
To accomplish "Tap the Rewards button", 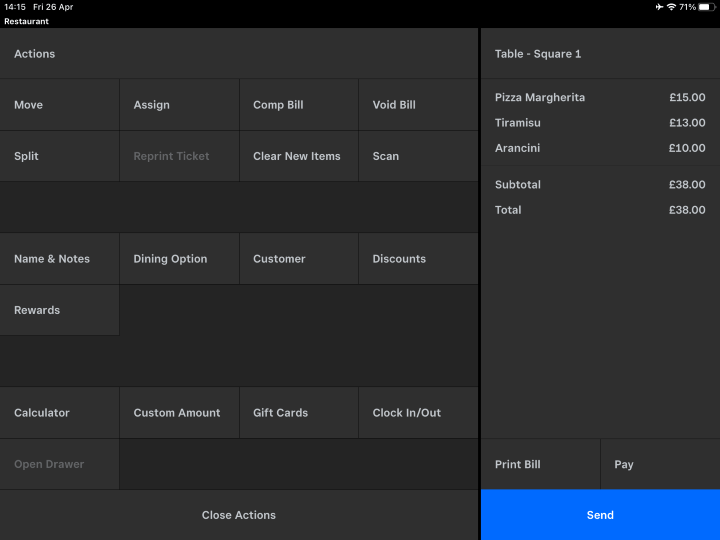I will [59, 310].
